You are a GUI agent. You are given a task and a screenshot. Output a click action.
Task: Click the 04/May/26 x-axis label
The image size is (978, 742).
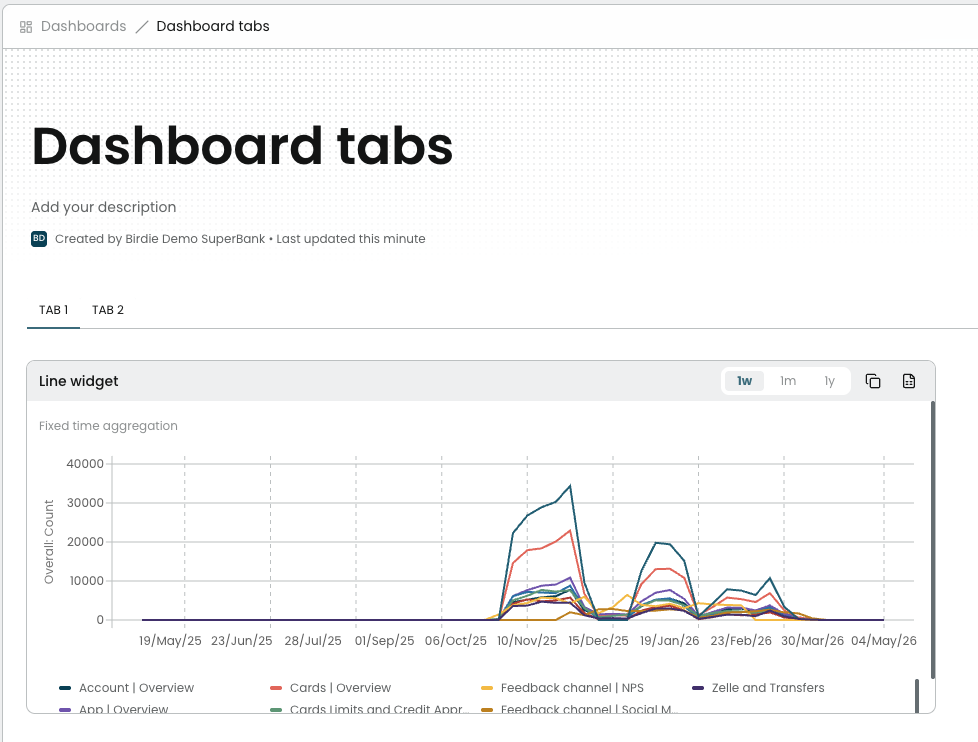[884, 641]
